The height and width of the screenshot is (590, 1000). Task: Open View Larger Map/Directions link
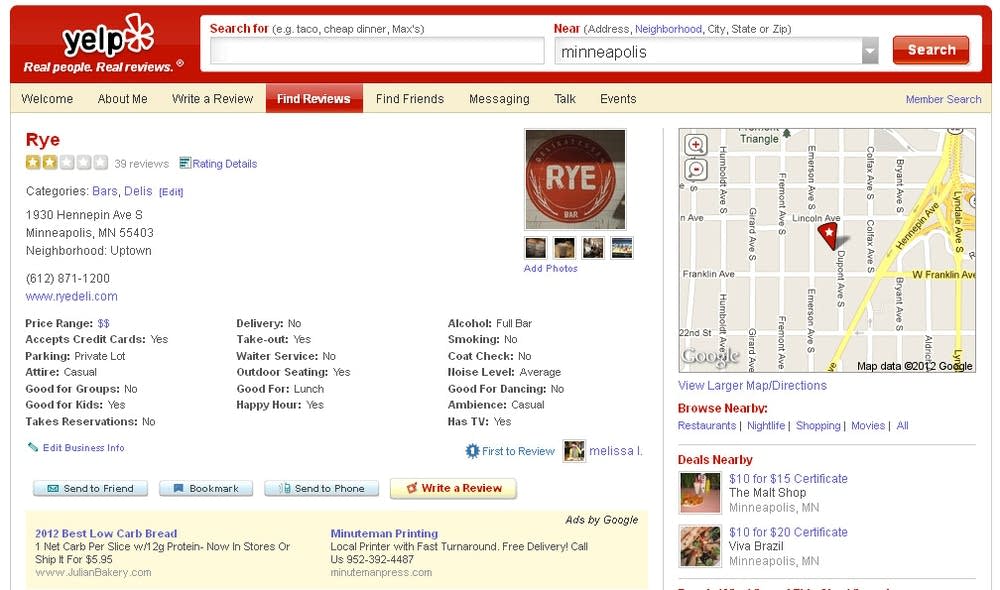point(752,386)
